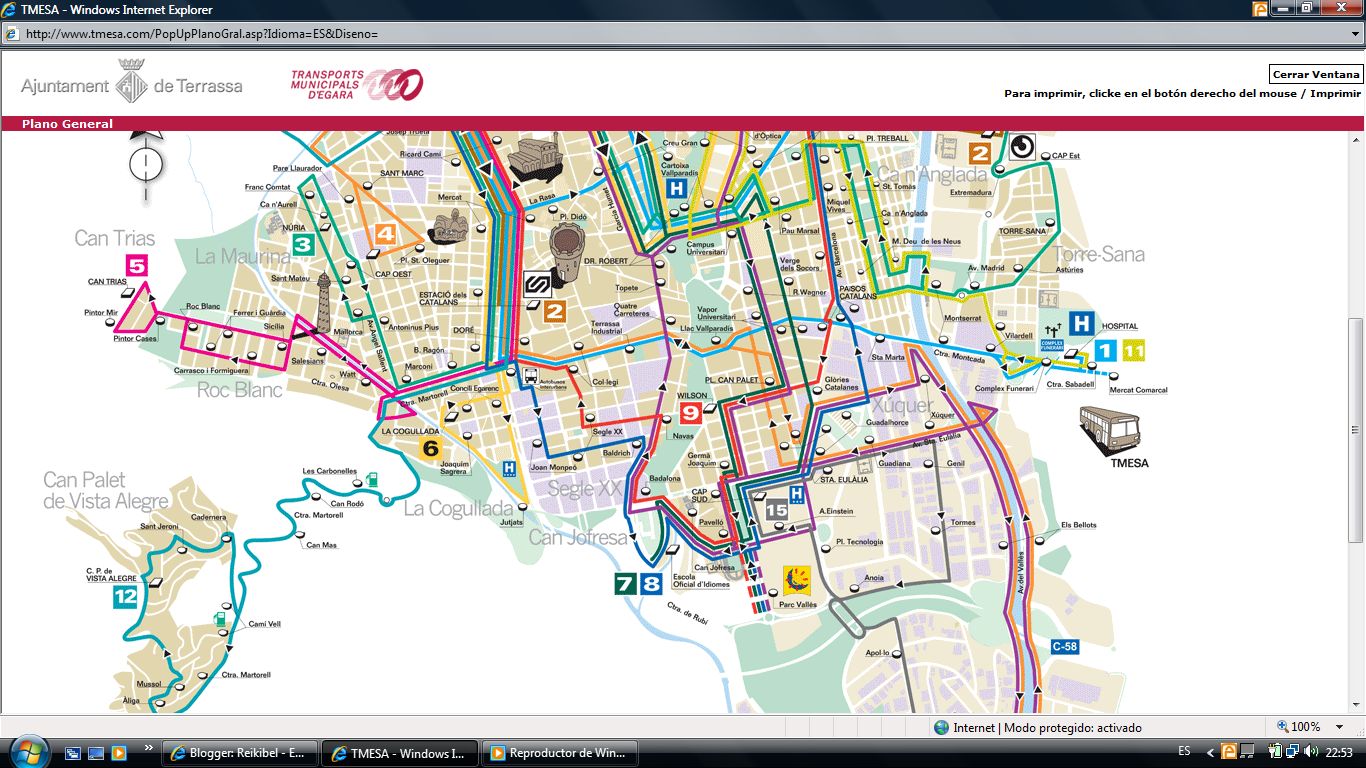Switch to the Reproductor de Windows taskbar button
The image size is (1366, 768).
pyautogui.click(x=558, y=753)
